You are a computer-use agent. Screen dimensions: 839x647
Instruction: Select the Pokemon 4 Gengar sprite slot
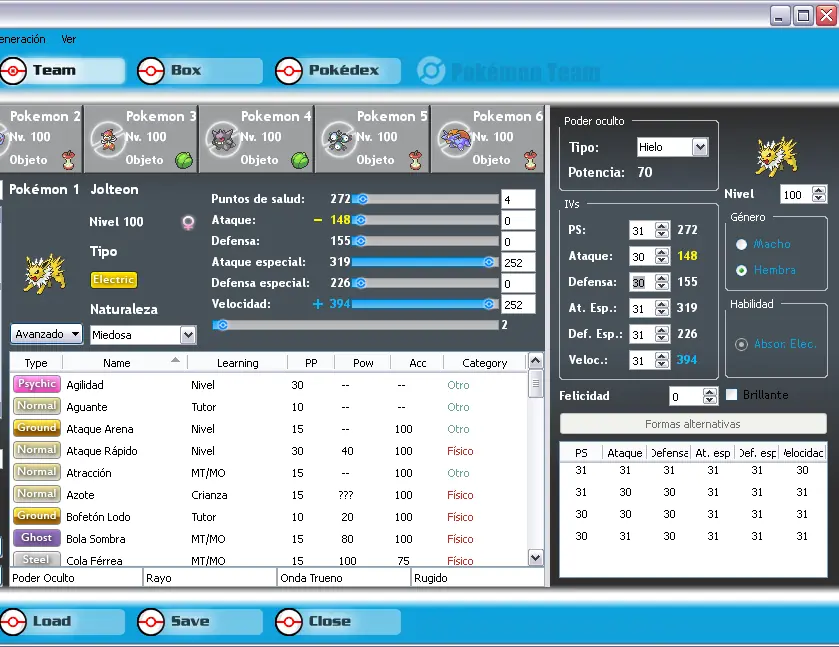pos(223,139)
